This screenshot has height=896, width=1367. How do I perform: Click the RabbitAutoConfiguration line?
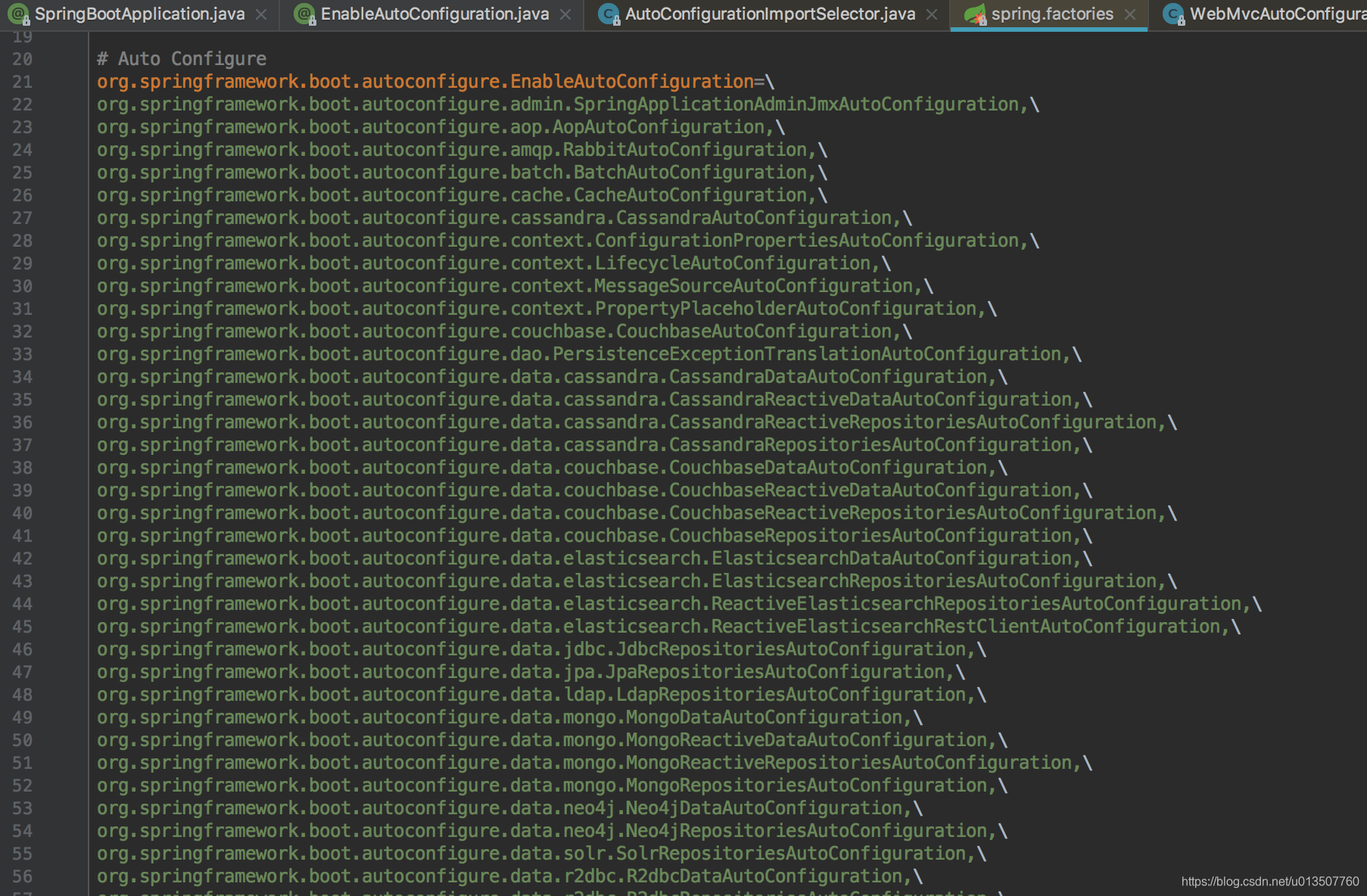tap(462, 150)
